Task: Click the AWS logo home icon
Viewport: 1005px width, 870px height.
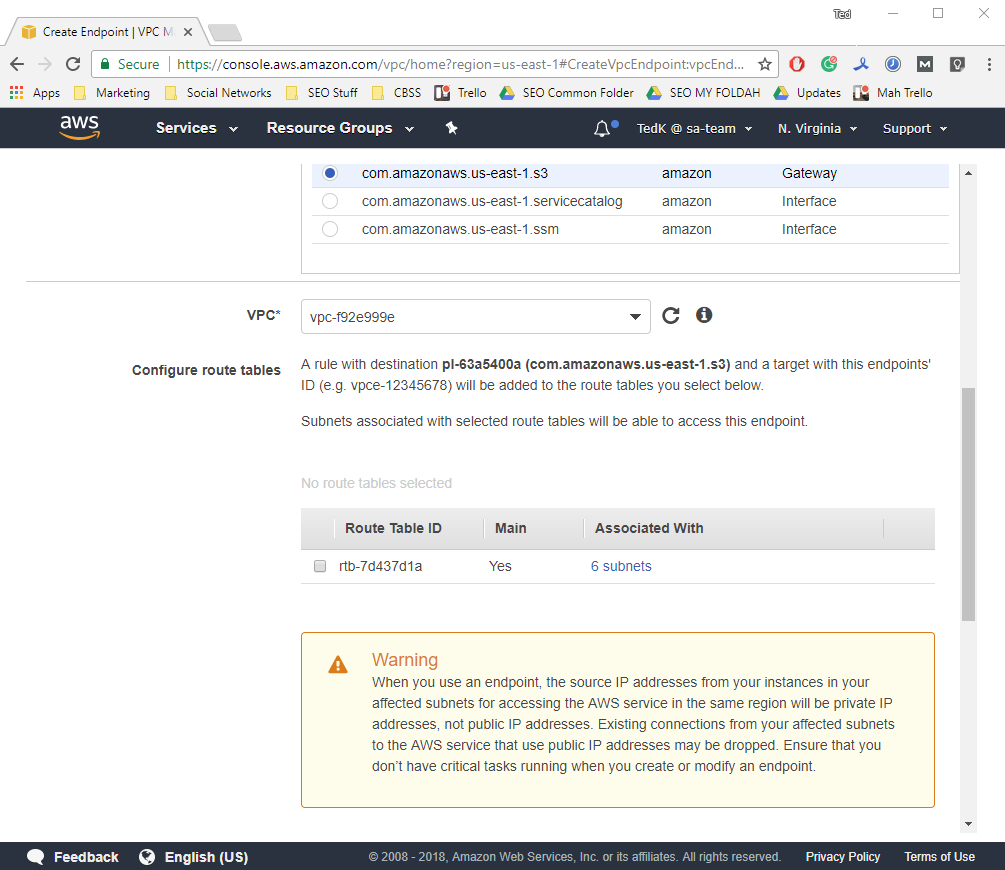Action: [79, 128]
